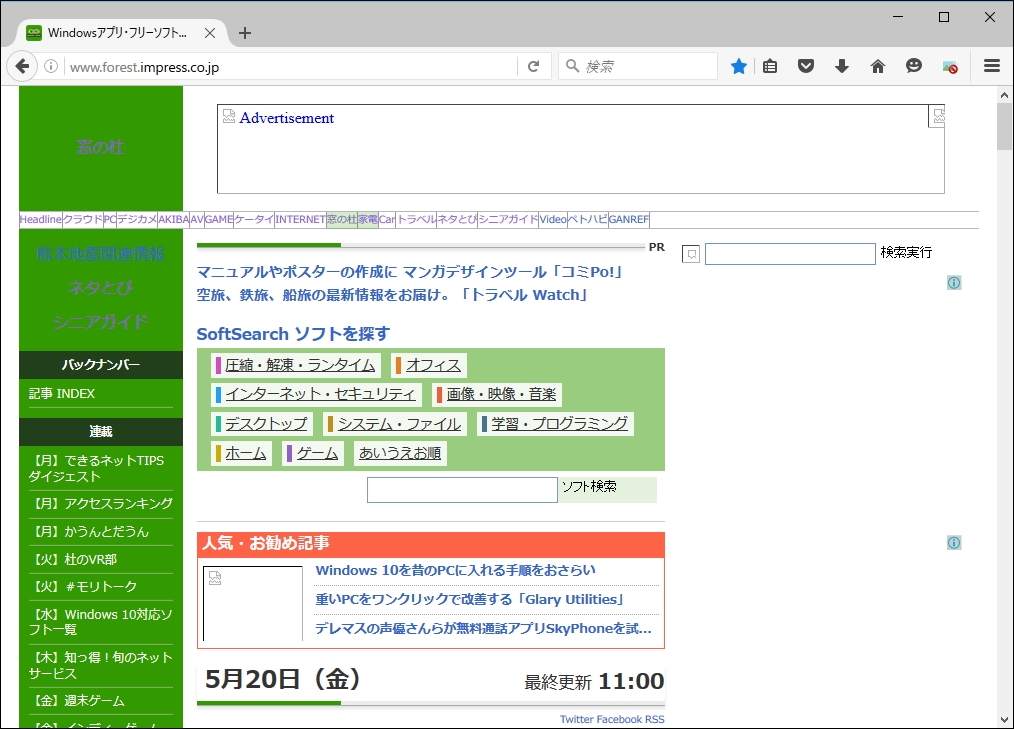1014x729 pixels.
Task: Open the search engine dropdown in the search bar
Action: (x=572, y=66)
